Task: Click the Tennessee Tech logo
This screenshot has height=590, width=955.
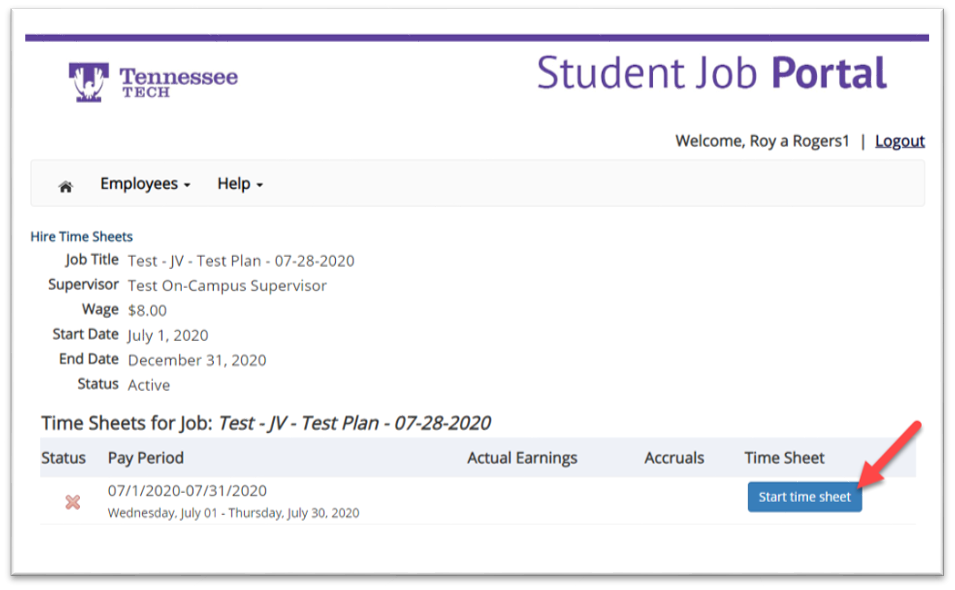Action: (x=153, y=82)
